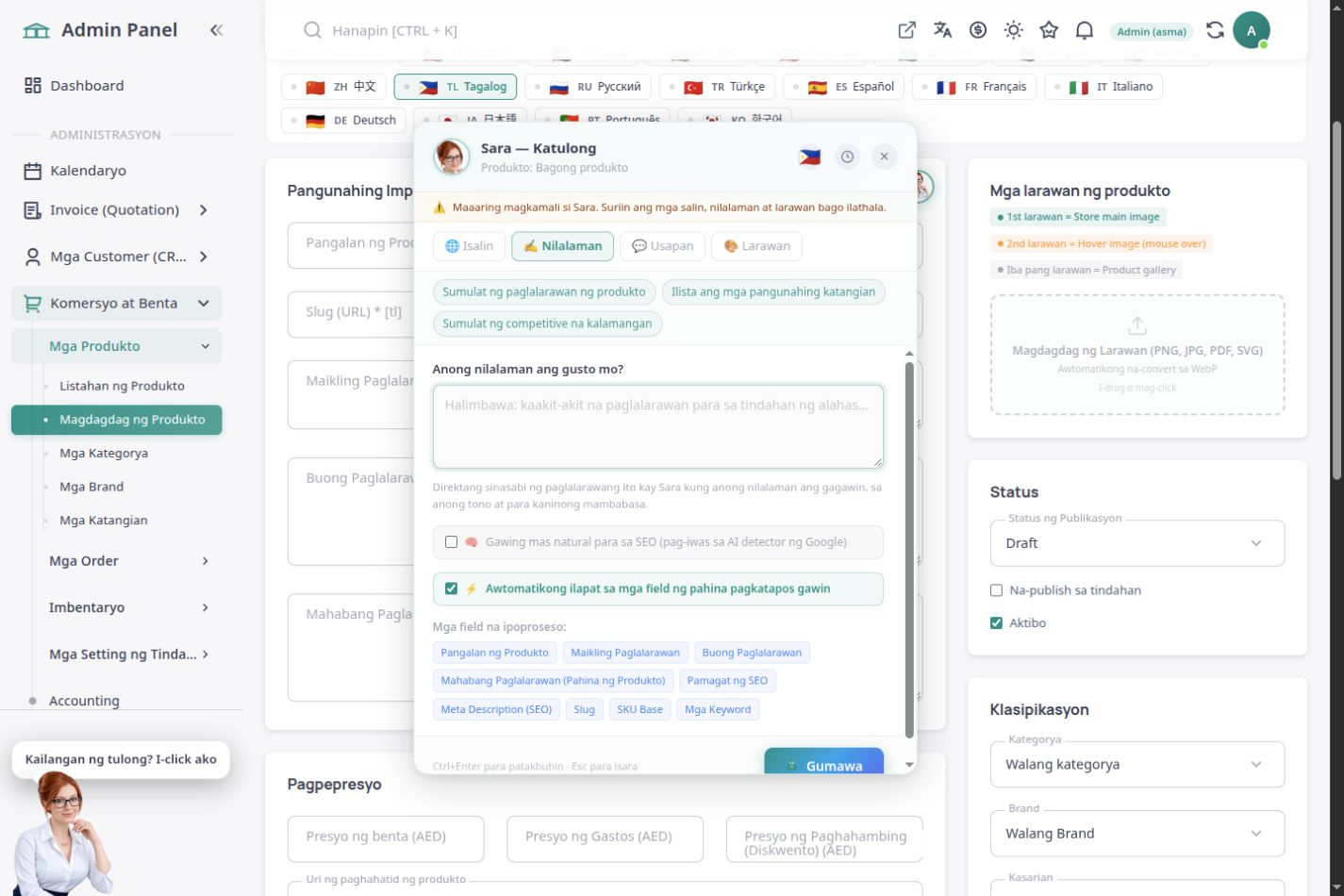Open the translation language icon
This screenshot has height=896, width=1344.
tap(942, 30)
